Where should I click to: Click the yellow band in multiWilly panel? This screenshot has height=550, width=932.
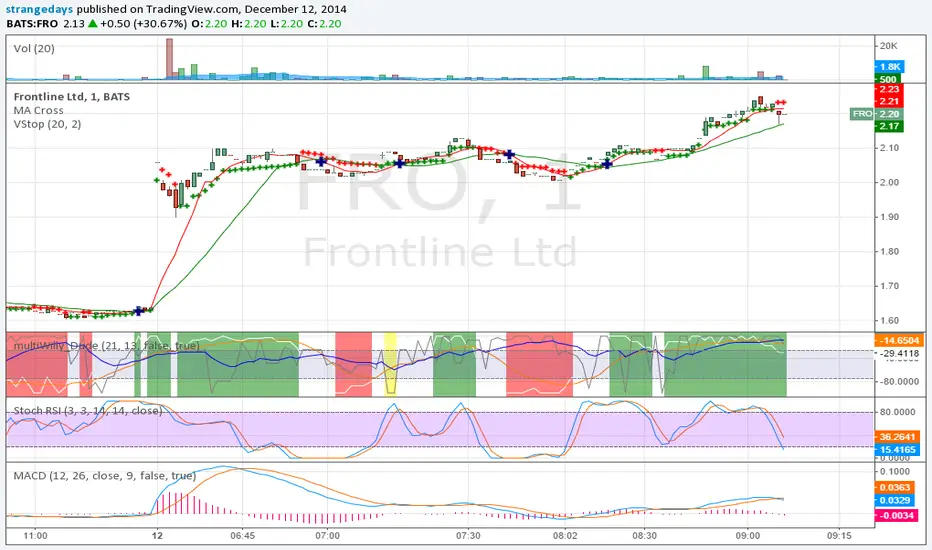click(390, 364)
